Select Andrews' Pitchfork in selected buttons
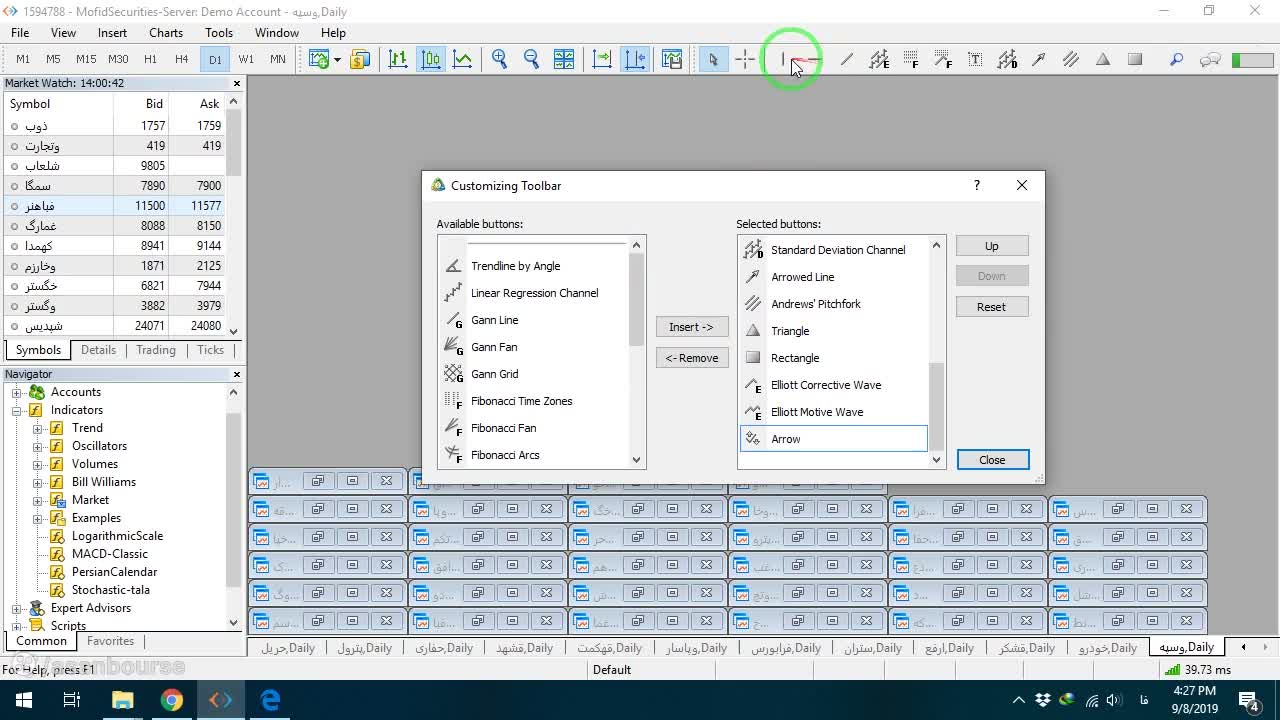 click(816, 304)
